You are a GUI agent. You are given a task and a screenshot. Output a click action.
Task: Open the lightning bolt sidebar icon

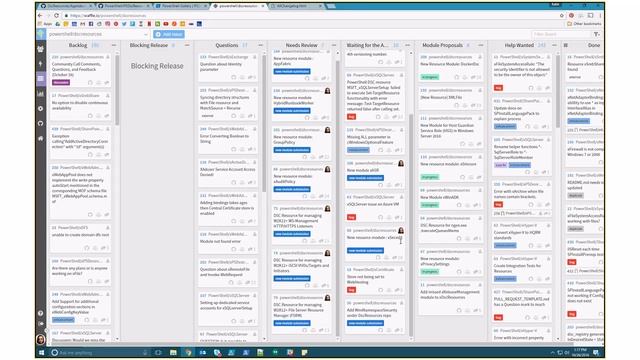click(40, 64)
